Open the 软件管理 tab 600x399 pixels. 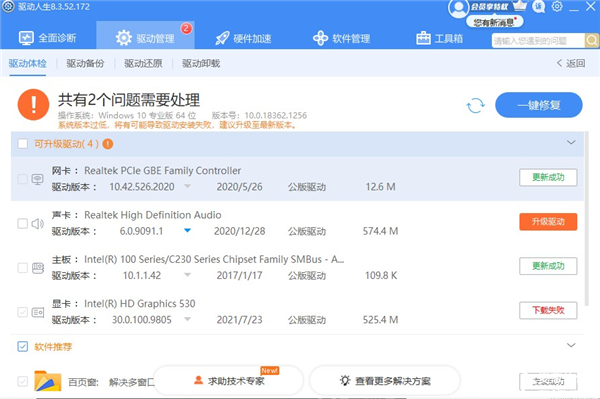click(341, 39)
